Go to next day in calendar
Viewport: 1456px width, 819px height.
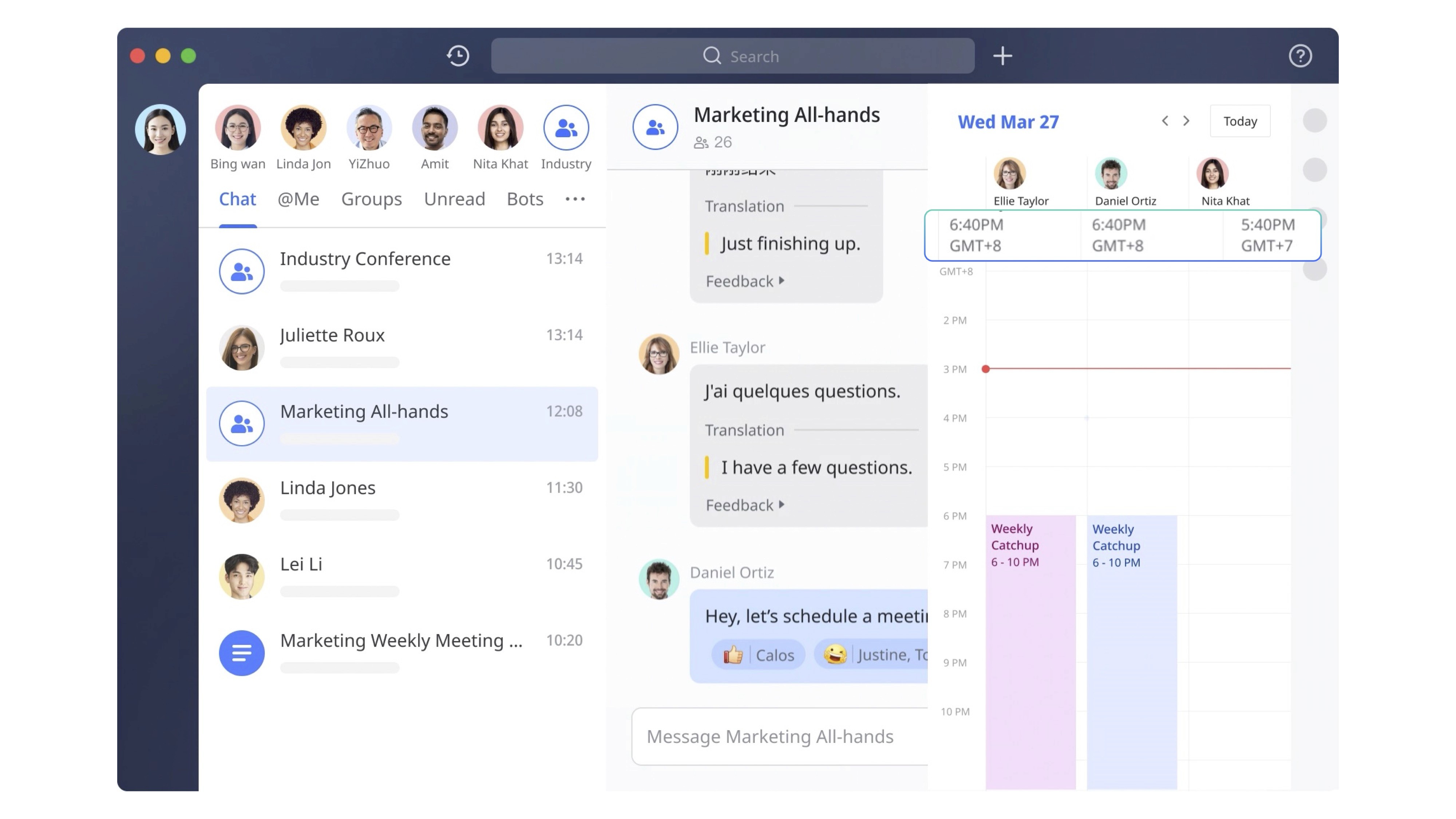tap(1186, 121)
